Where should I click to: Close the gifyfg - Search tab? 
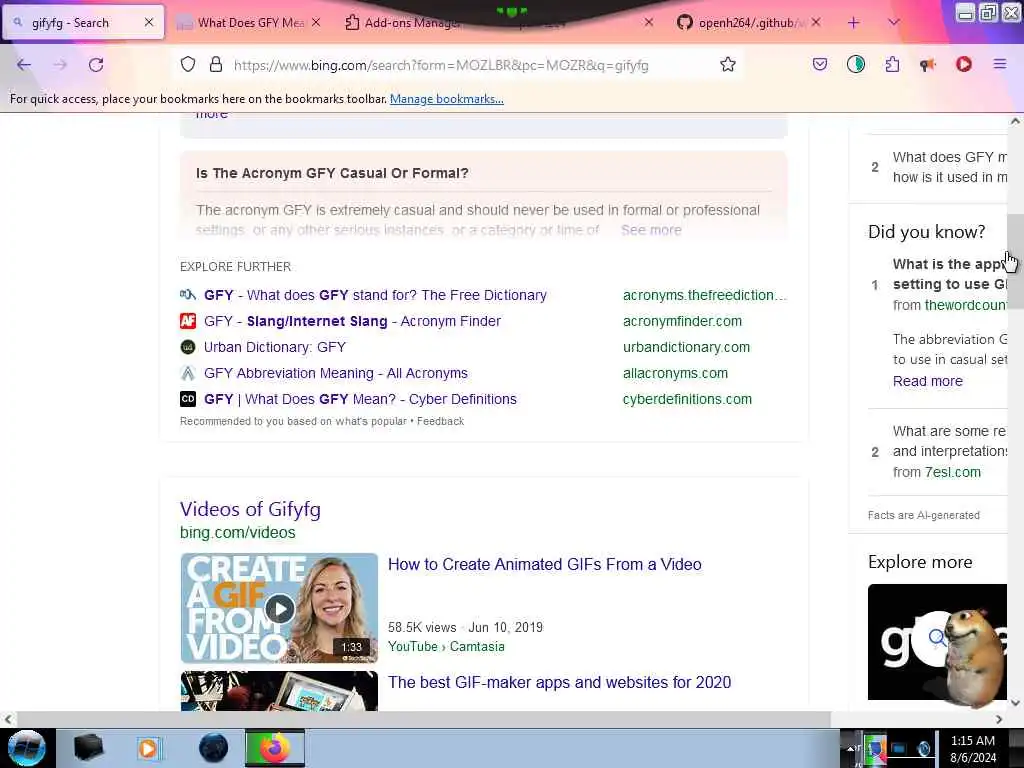click(x=149, y=23)
